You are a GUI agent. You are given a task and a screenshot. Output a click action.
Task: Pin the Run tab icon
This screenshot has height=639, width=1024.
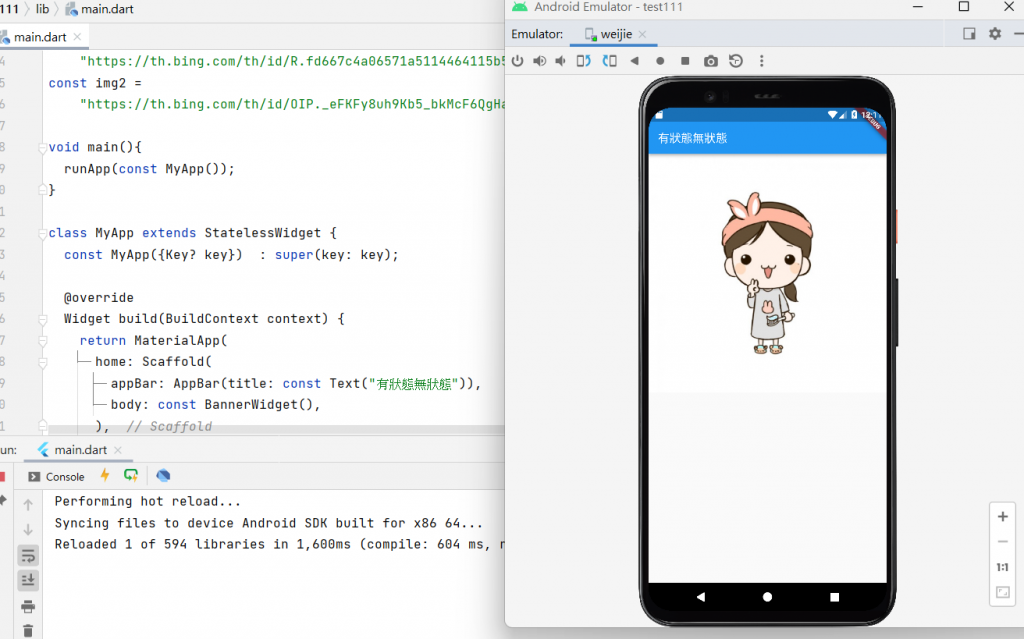point(3,500)
